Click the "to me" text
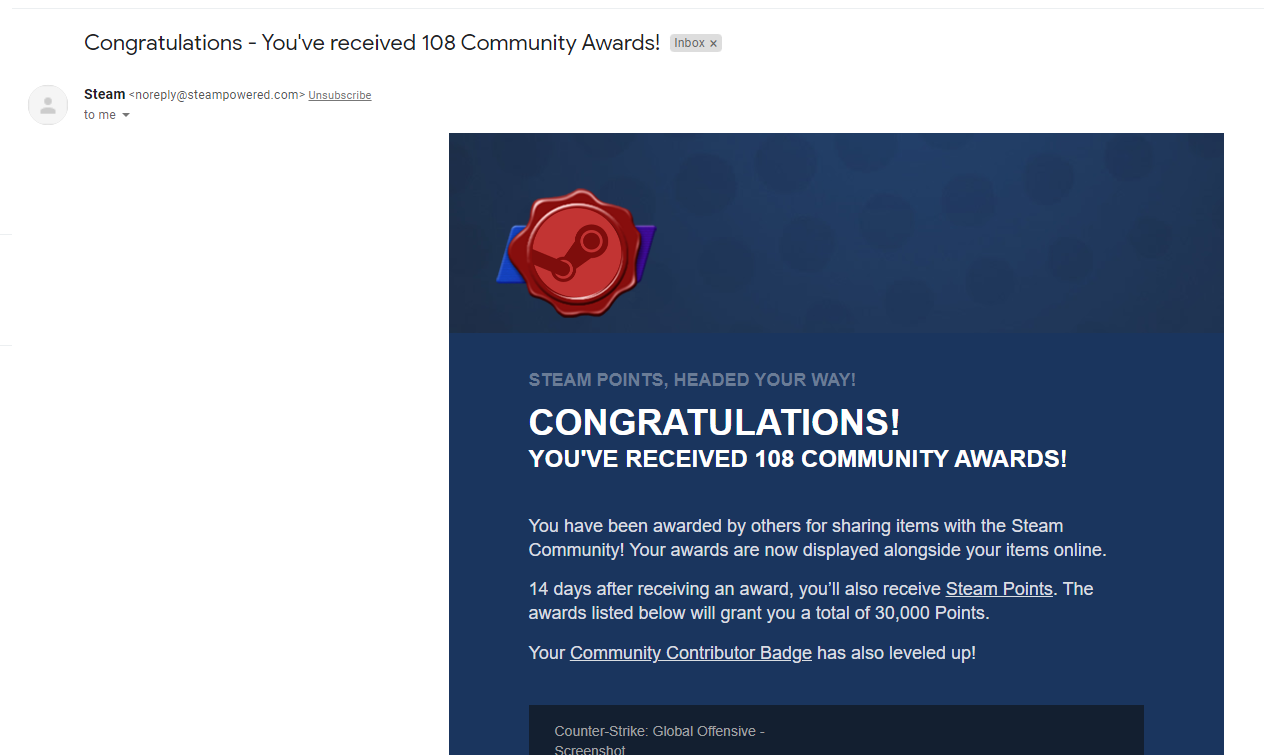Viewport: 1264px width, 755px height. [x=100, y=115]
